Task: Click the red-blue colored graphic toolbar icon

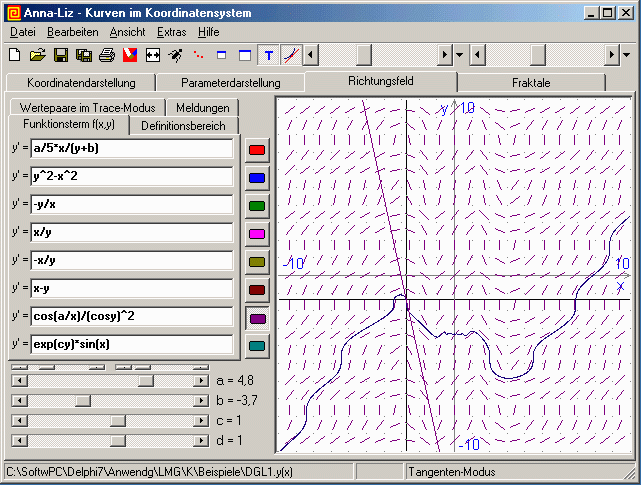Action: click(x=129, y=54)
